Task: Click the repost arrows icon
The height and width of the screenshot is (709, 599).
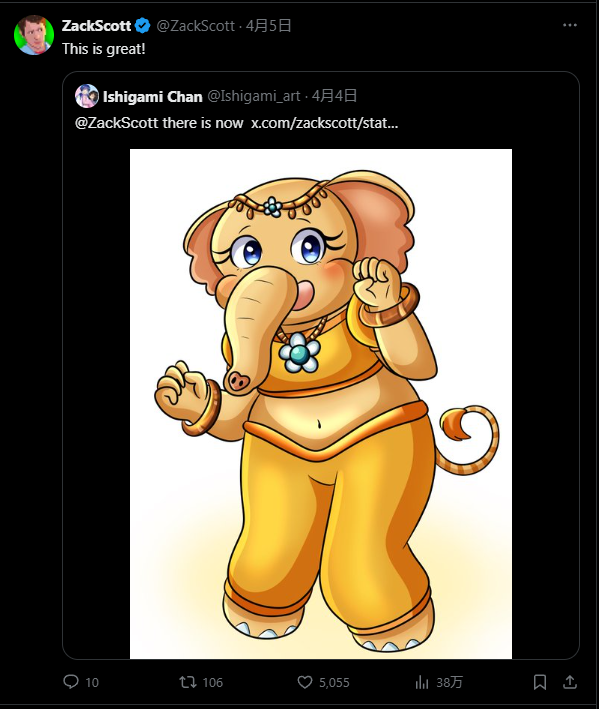Action: pos(188,681)
